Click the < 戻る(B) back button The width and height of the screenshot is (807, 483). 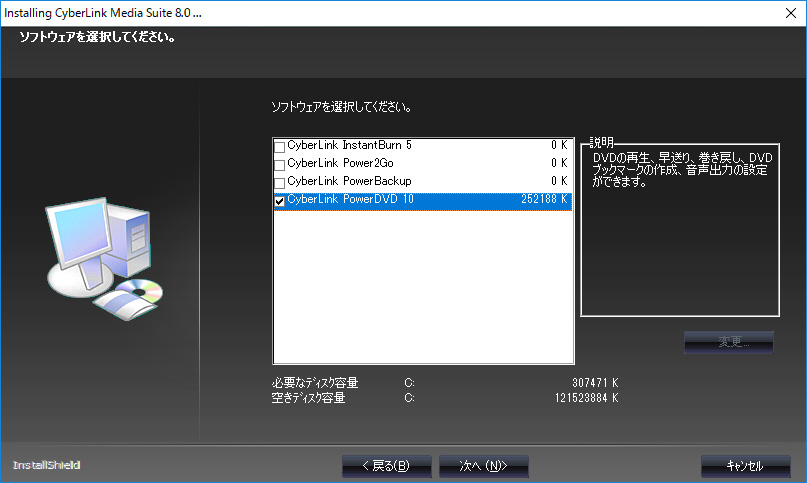point(387,466)
